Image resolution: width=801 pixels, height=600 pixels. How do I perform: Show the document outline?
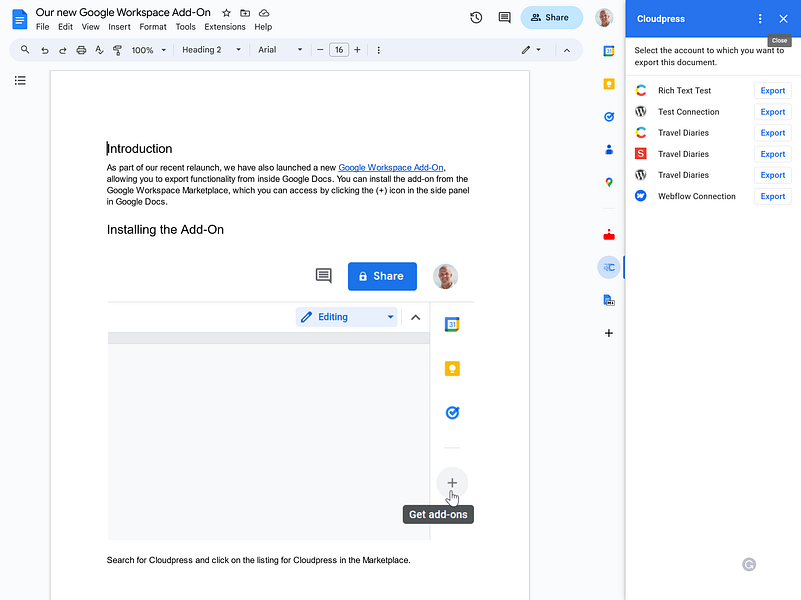click(20, 80)
